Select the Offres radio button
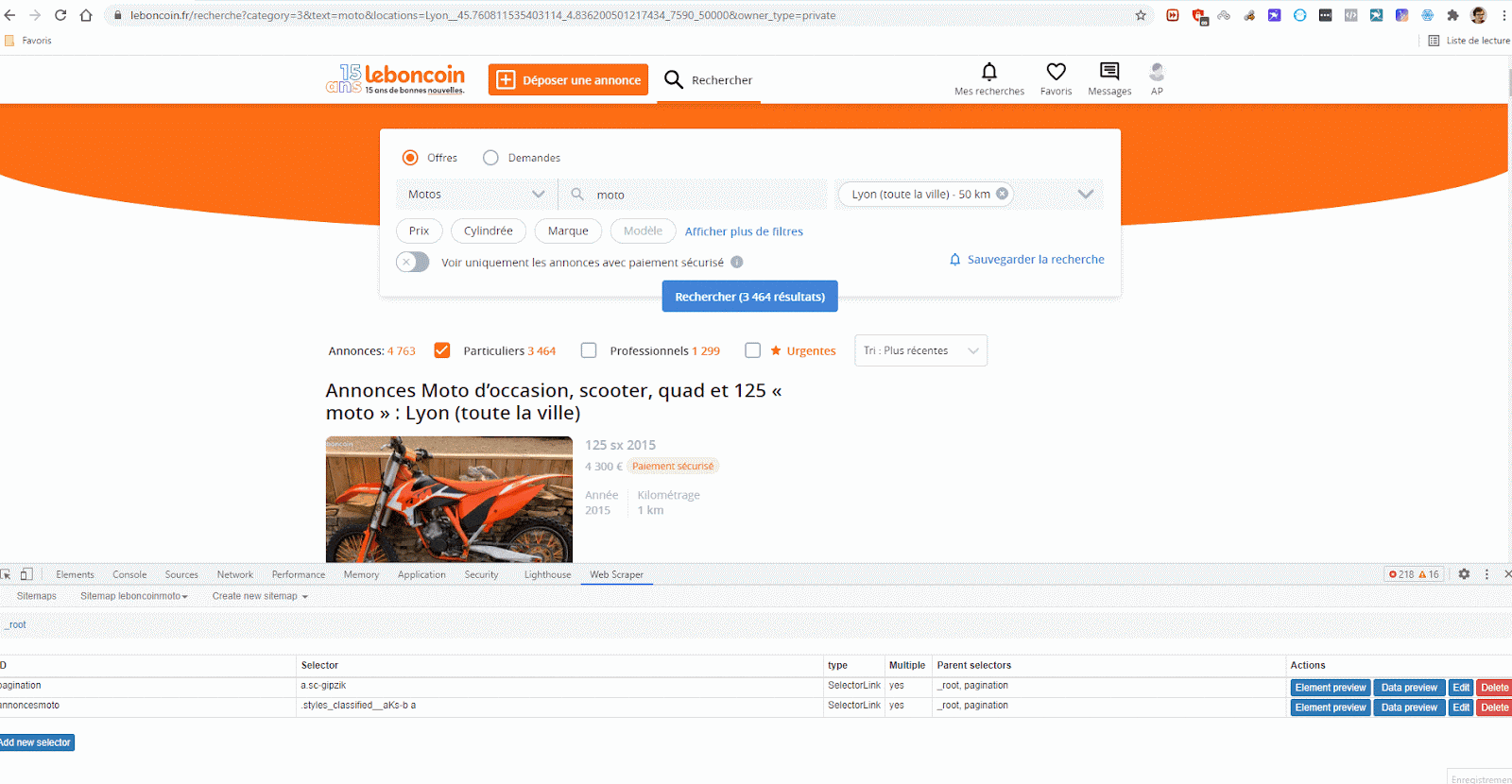Image resolution: width=1512 pixels, height=784 pixels. point(410,158)
